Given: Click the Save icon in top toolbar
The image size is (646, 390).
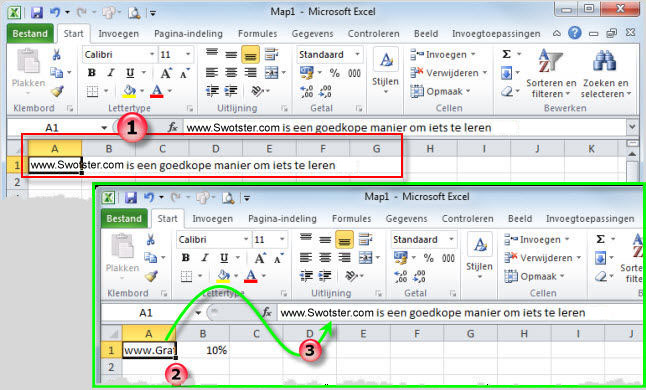Looking at the screenshot, I should coord(37,13).
